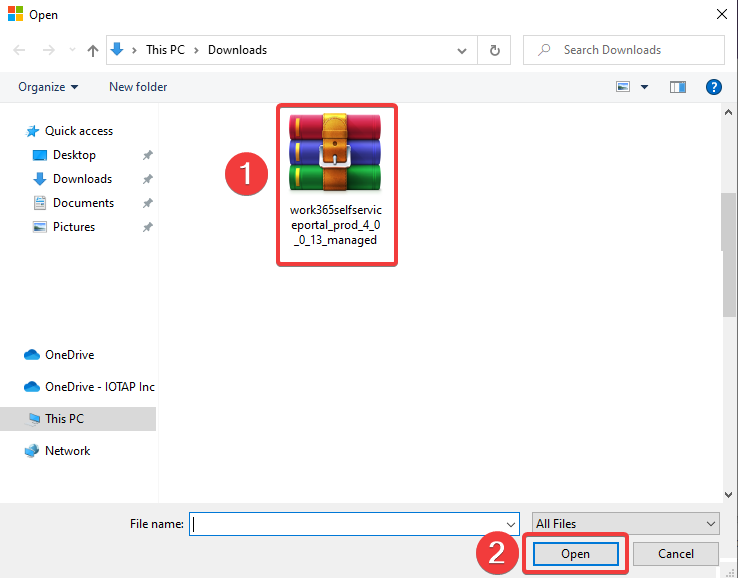Click the Forward navigation arrow
The height and width of the screenshot is (578, 738).
tap(48, 50)
